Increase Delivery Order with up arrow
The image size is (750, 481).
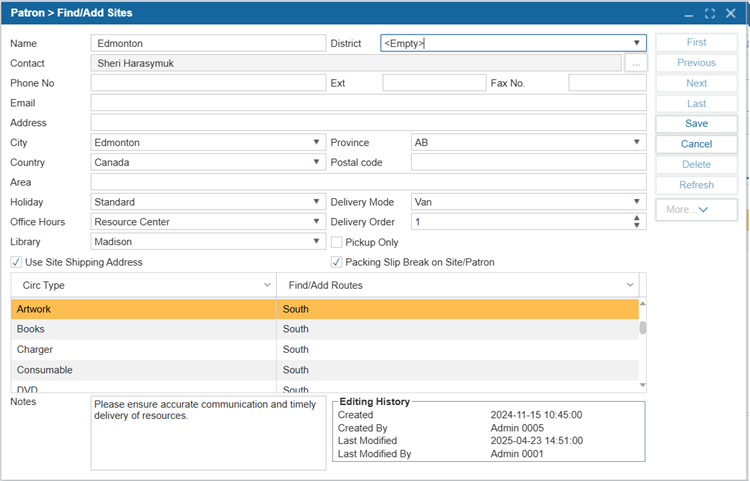[637, 218]
